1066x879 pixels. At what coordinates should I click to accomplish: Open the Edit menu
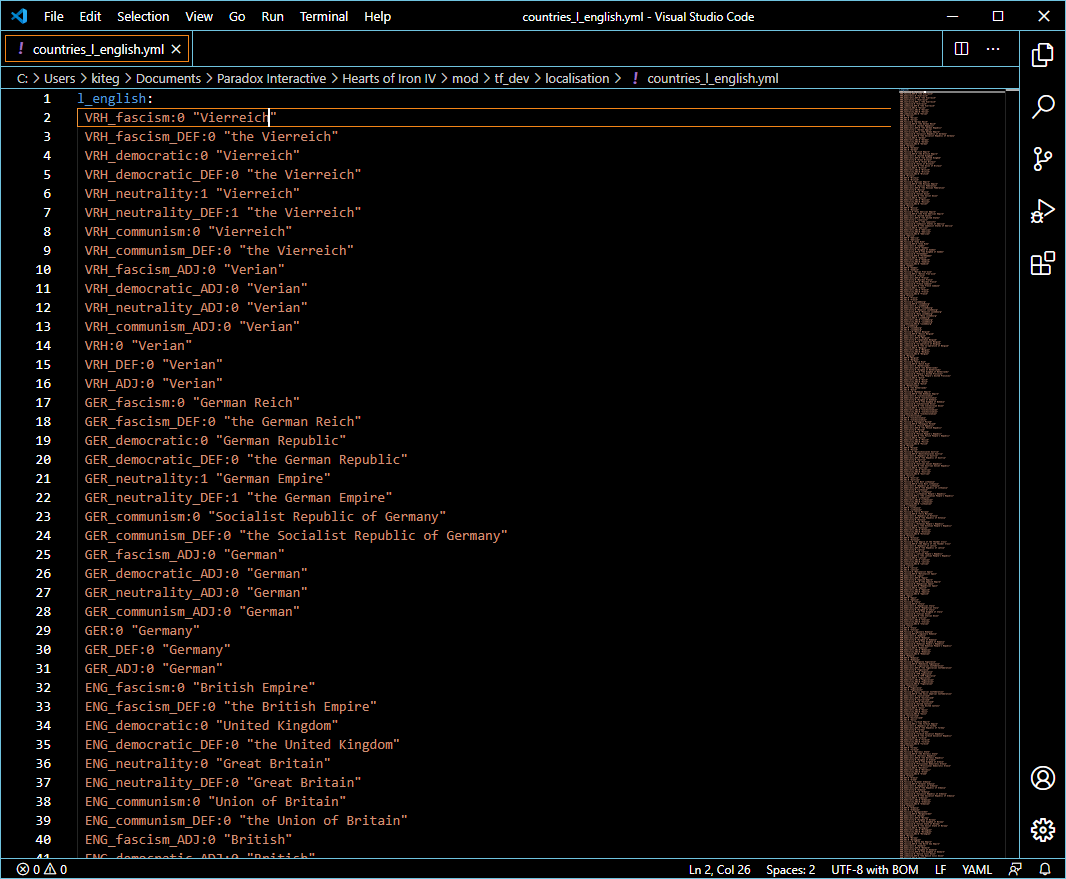pyautogui.click(x=90, y=16)
